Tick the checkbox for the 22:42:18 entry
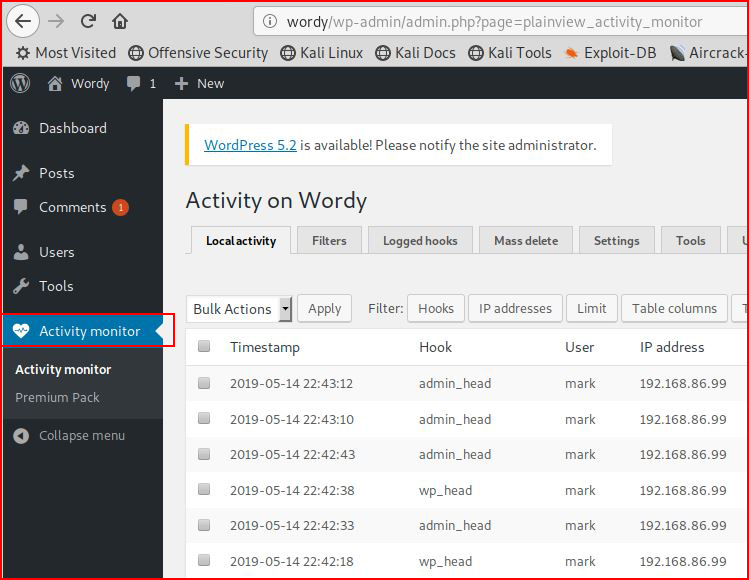Viewport: 749px width, 580px height. pyautogui.click(x=204, y=559)
